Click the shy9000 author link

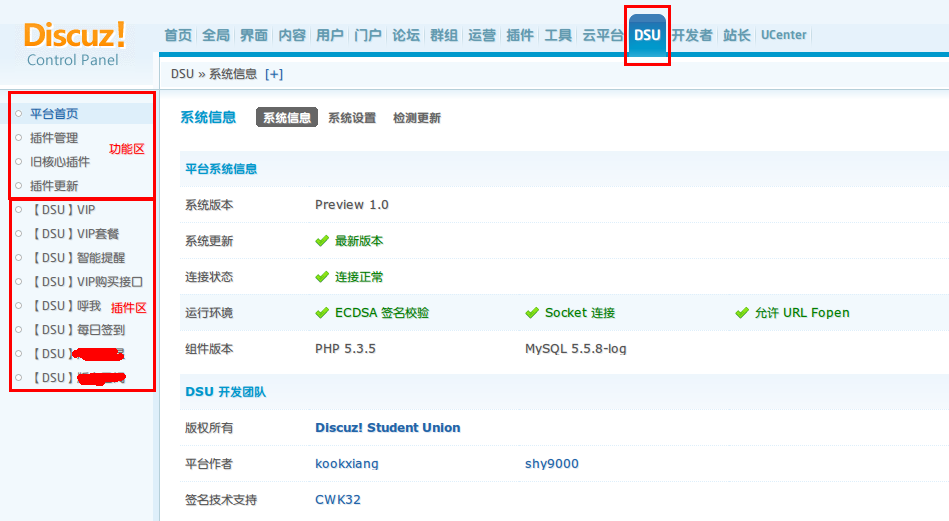click(552, 464)
